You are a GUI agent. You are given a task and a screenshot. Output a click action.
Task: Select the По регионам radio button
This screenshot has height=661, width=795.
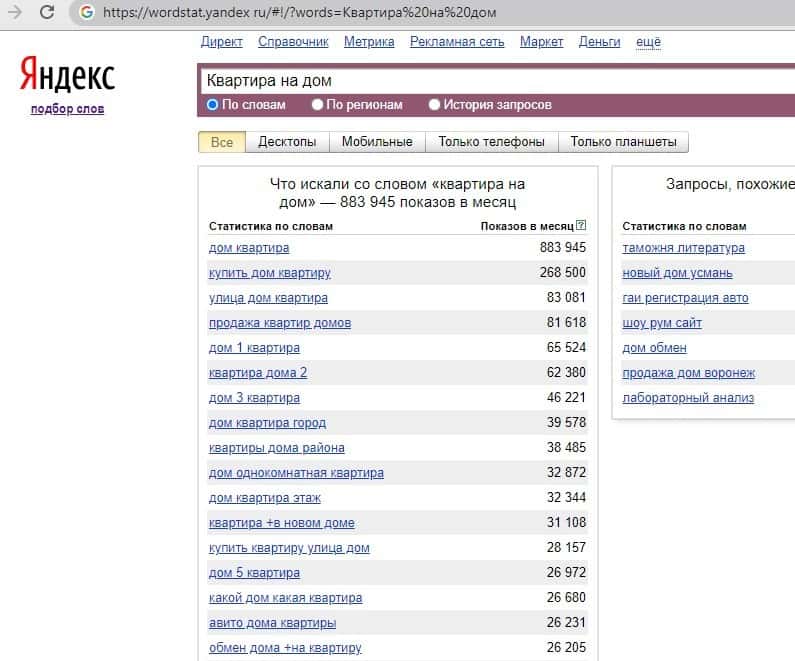pos(317,104)
